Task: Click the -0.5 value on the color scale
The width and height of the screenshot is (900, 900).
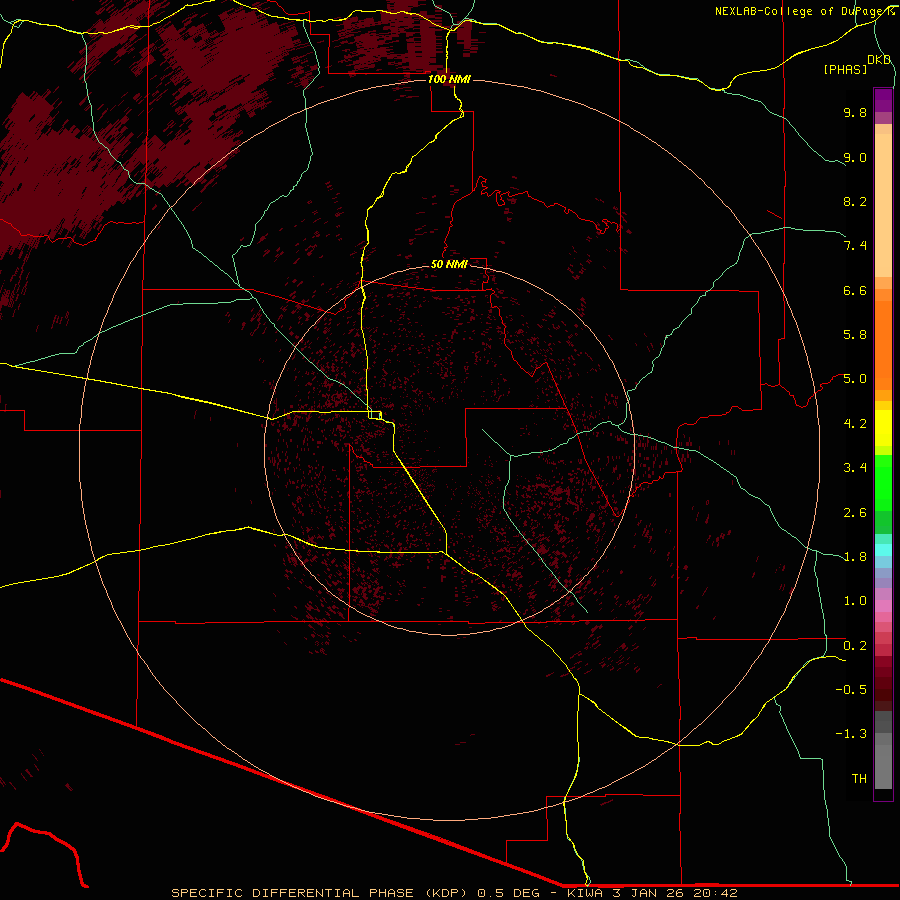Action: tap(851, 690)
